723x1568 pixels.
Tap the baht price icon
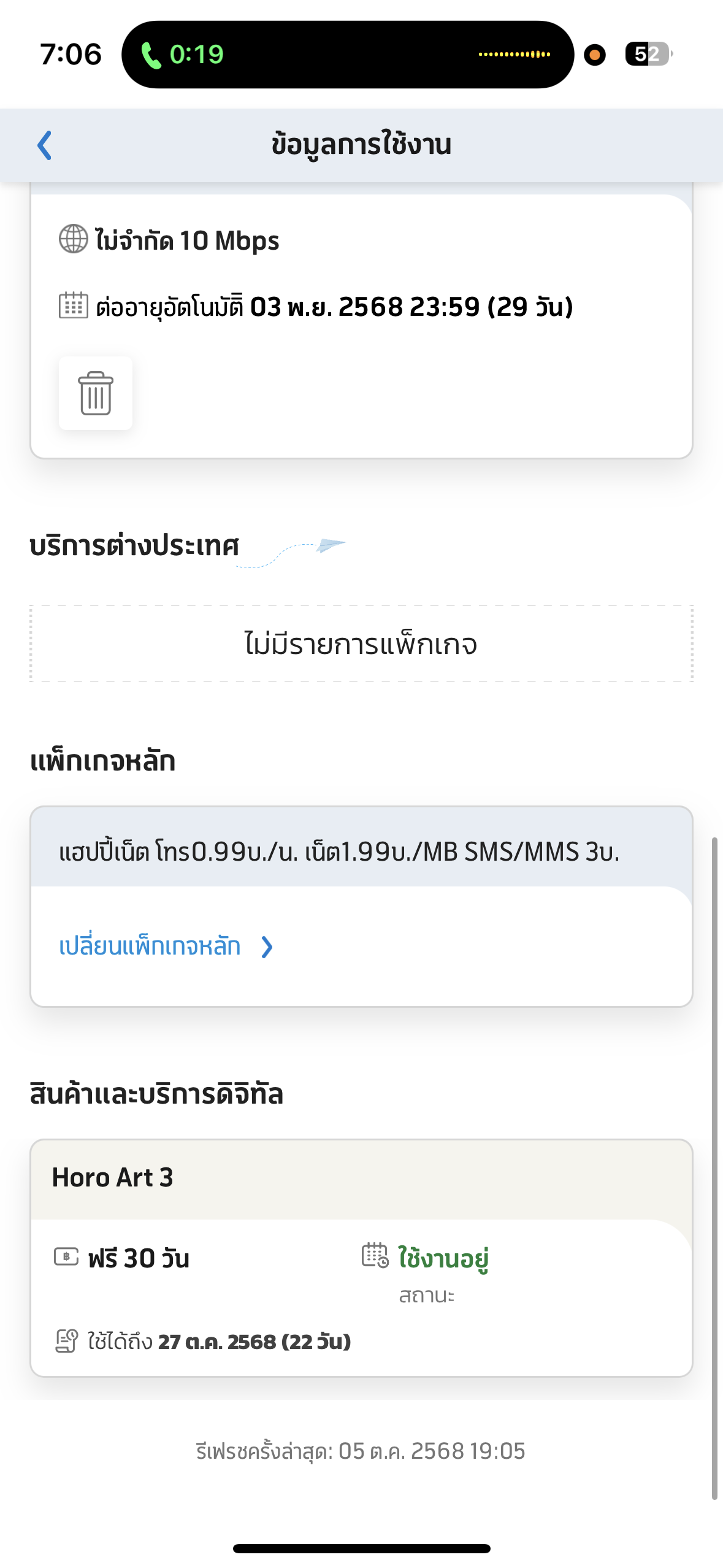coord(66,1257)
